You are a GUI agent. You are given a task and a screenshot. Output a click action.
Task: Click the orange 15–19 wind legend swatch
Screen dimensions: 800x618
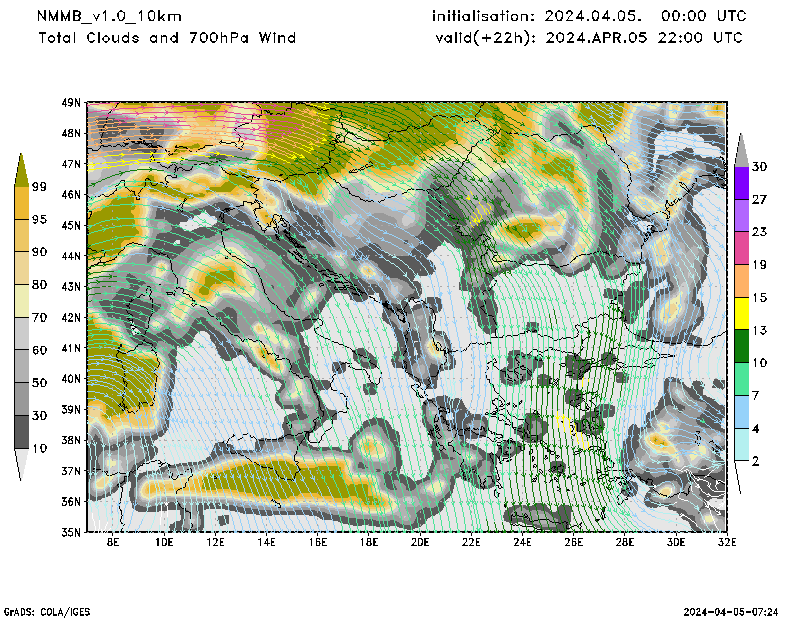[x=742, y=281]
